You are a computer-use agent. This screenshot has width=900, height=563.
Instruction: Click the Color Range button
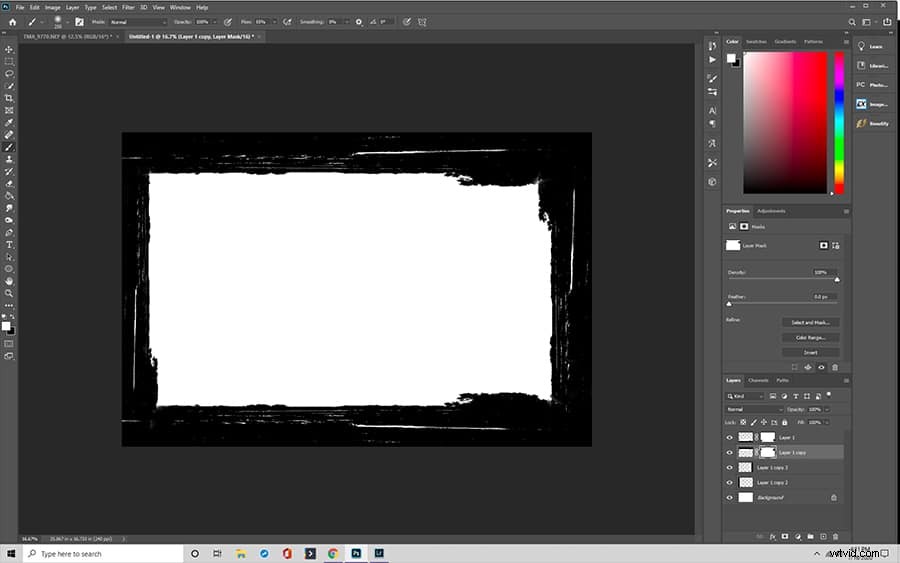coord(810,337)
